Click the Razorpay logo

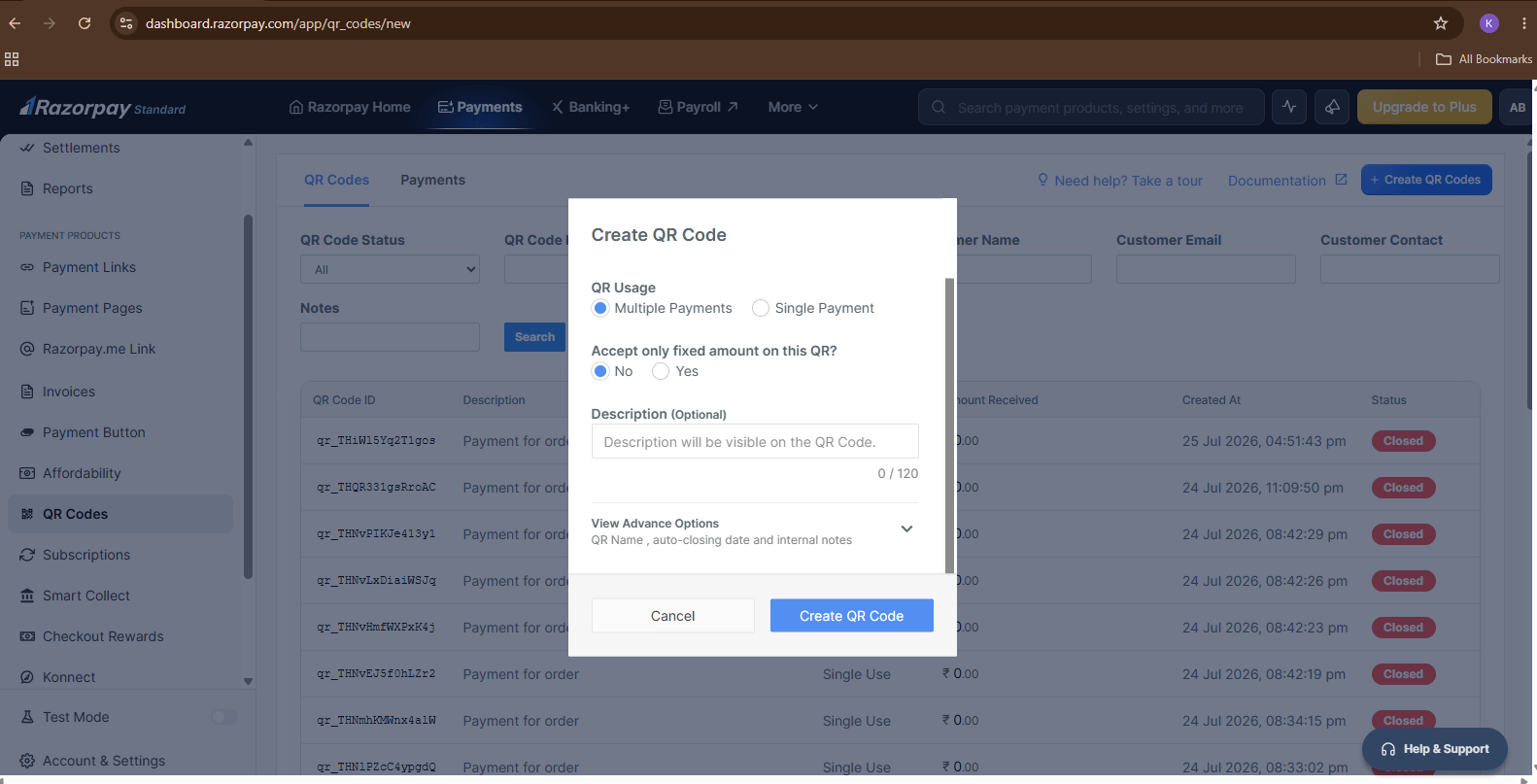(103, 107)
